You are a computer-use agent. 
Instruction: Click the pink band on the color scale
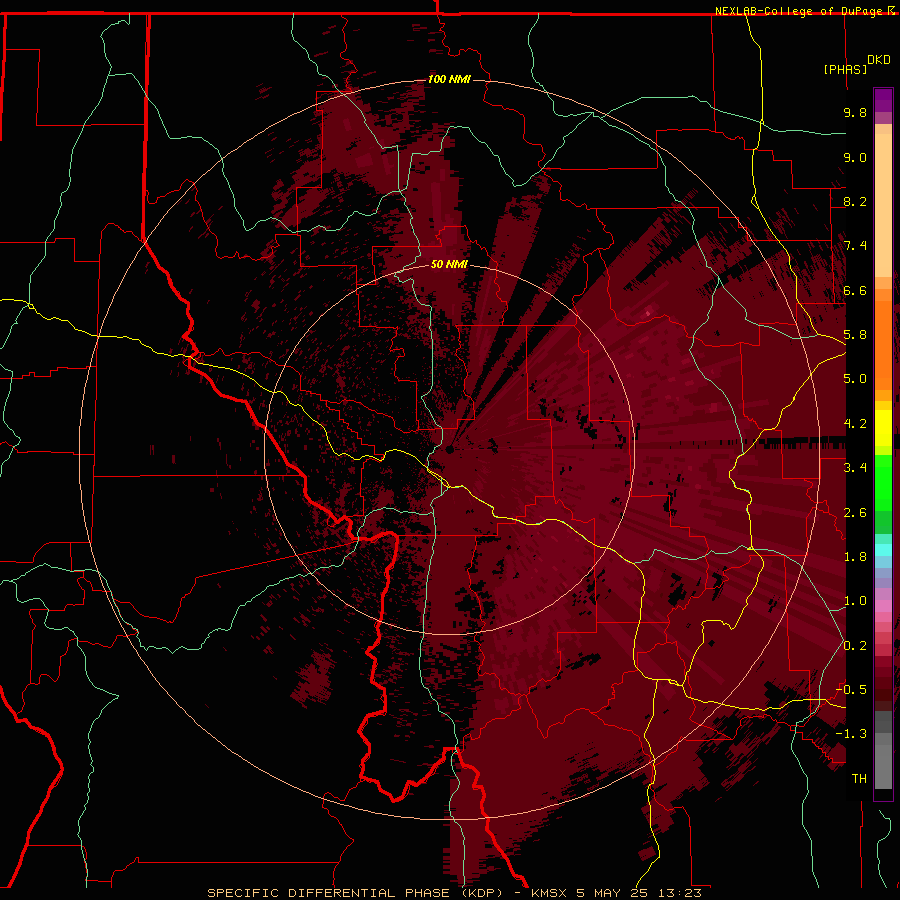883,606
